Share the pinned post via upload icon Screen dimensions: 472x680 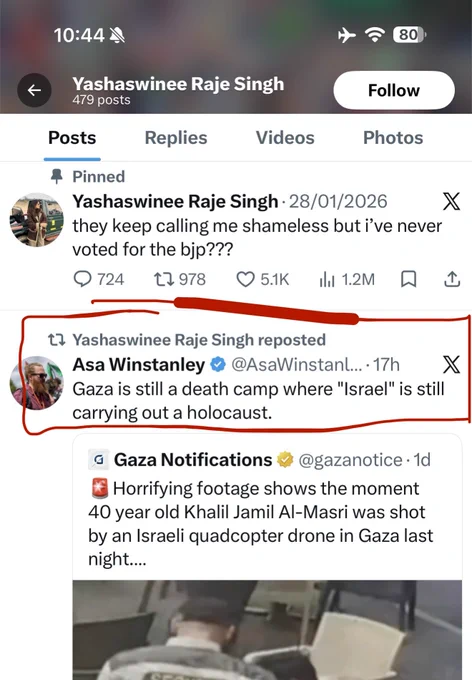pyautogui.click(x=452, y=279)
